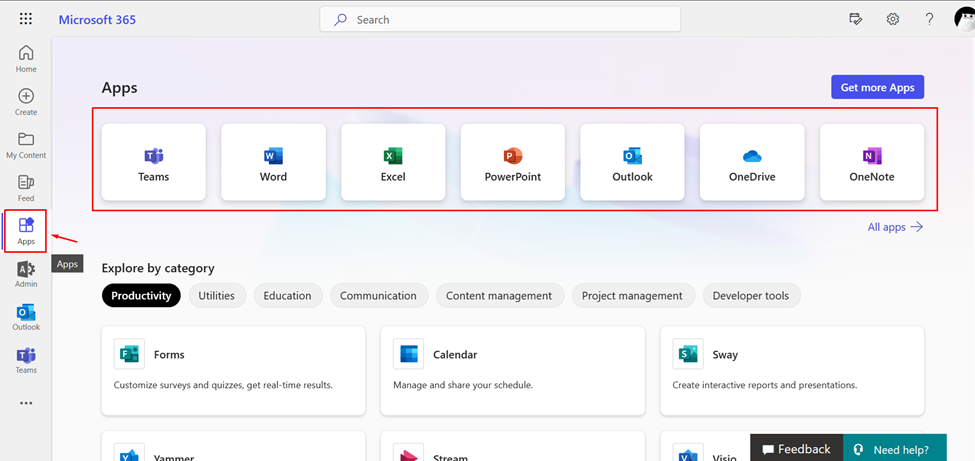This screenshot has height=461, width=975.
Task: Open Feed in the left sidebar
Action: (26, 188)
